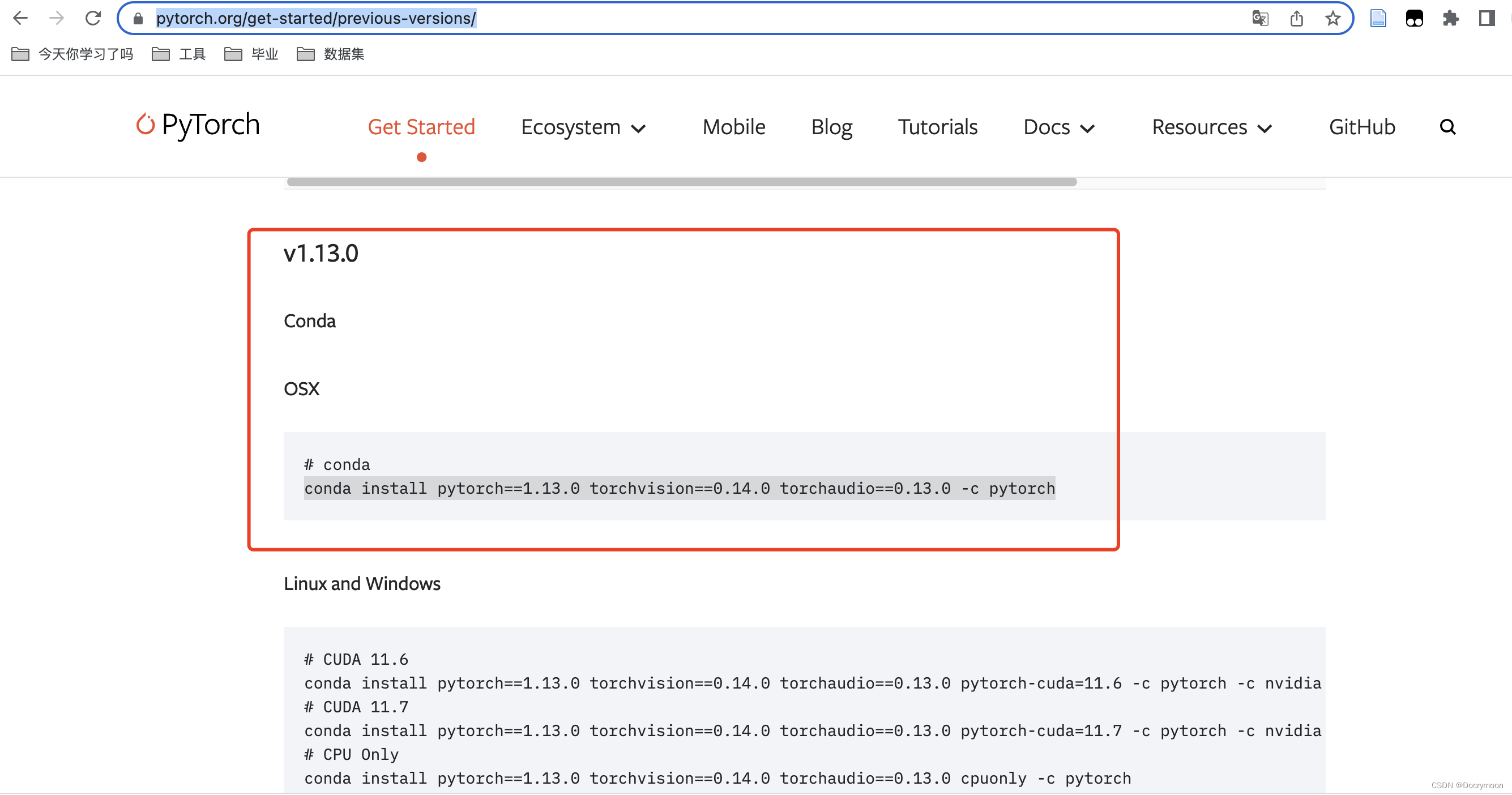Reload the current page
Image resolution: width=1512 pixels, height=795 pixels.
tap(93, 18)
